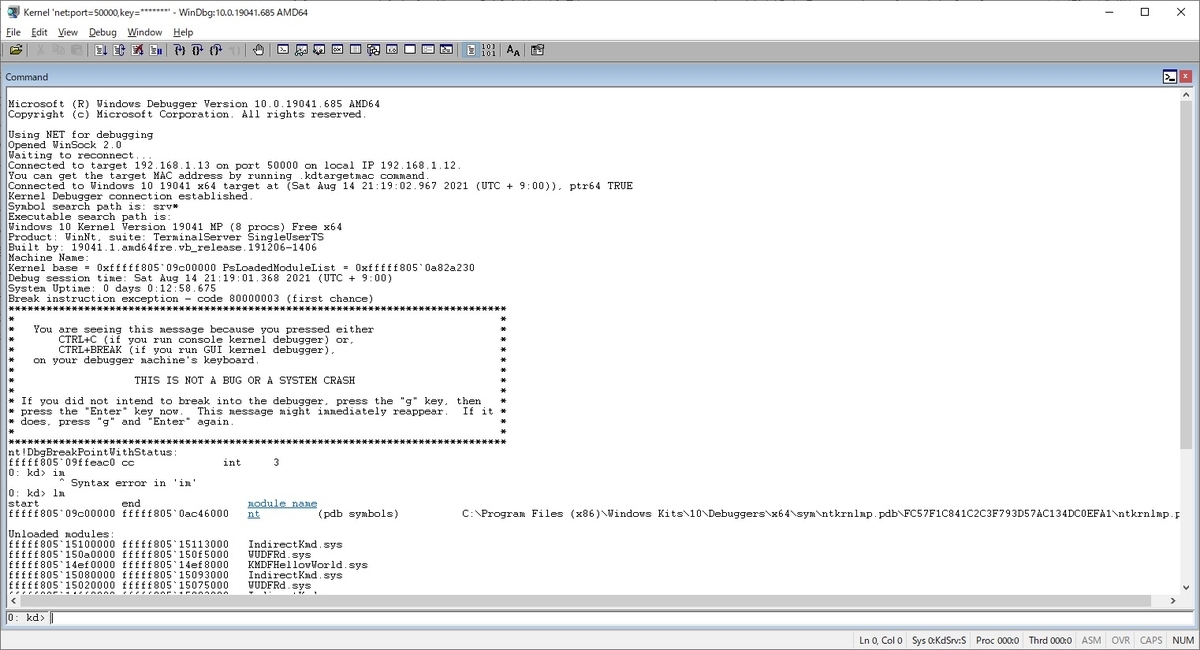Image resolution: width=1200 pixels, height=650 pixels.
Task: Open the Command window via toolbar icon
Action: tap(283, 49)
